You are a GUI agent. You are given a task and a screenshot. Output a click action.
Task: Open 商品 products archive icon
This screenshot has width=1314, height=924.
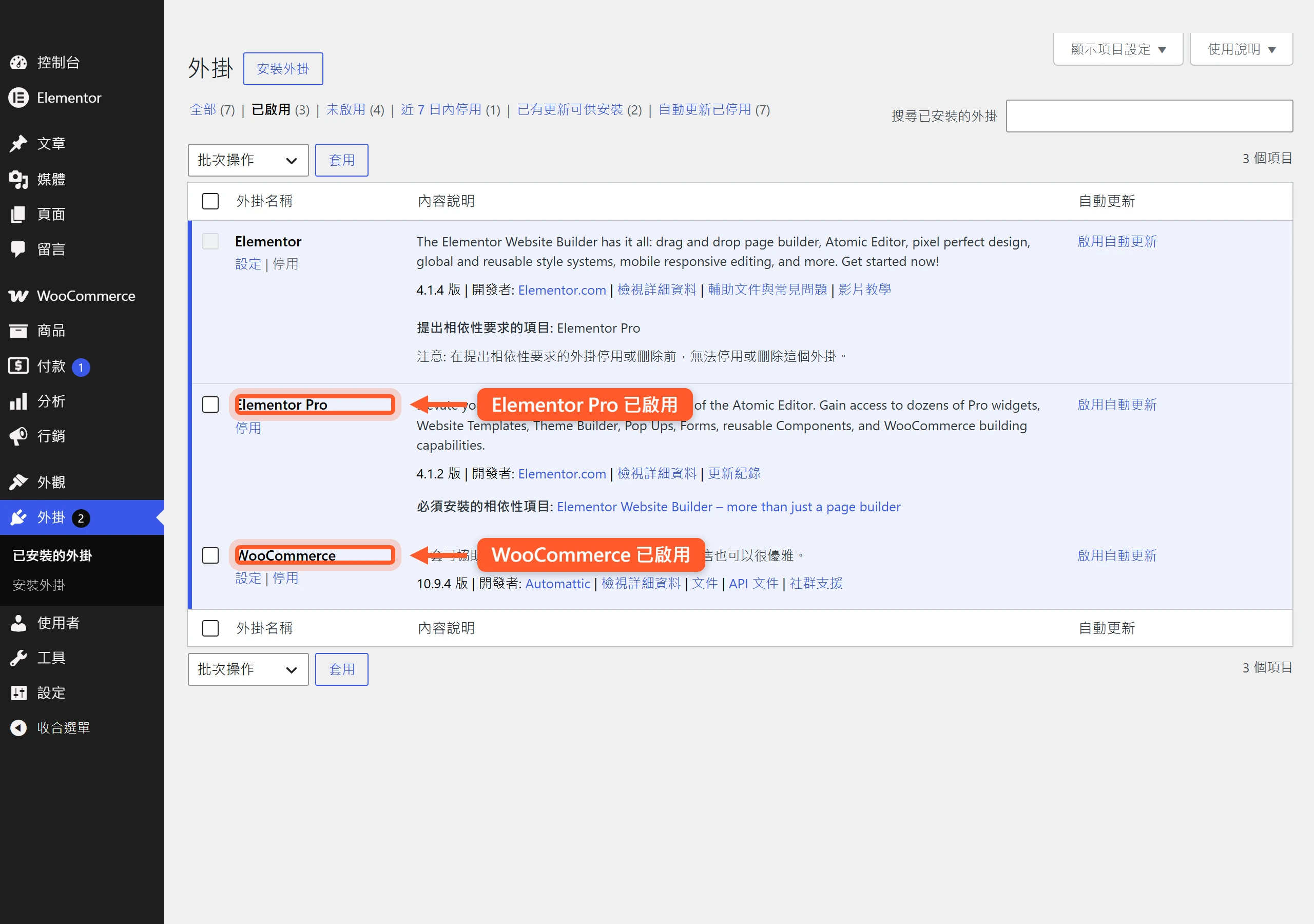click(18, 330)
